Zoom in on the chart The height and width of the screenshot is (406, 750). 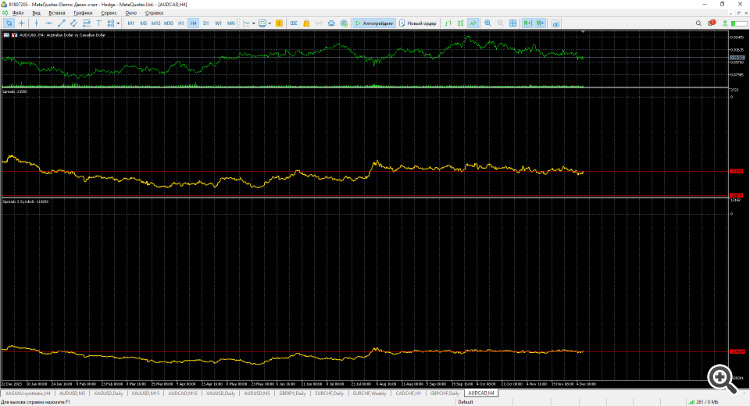(487, 23)
